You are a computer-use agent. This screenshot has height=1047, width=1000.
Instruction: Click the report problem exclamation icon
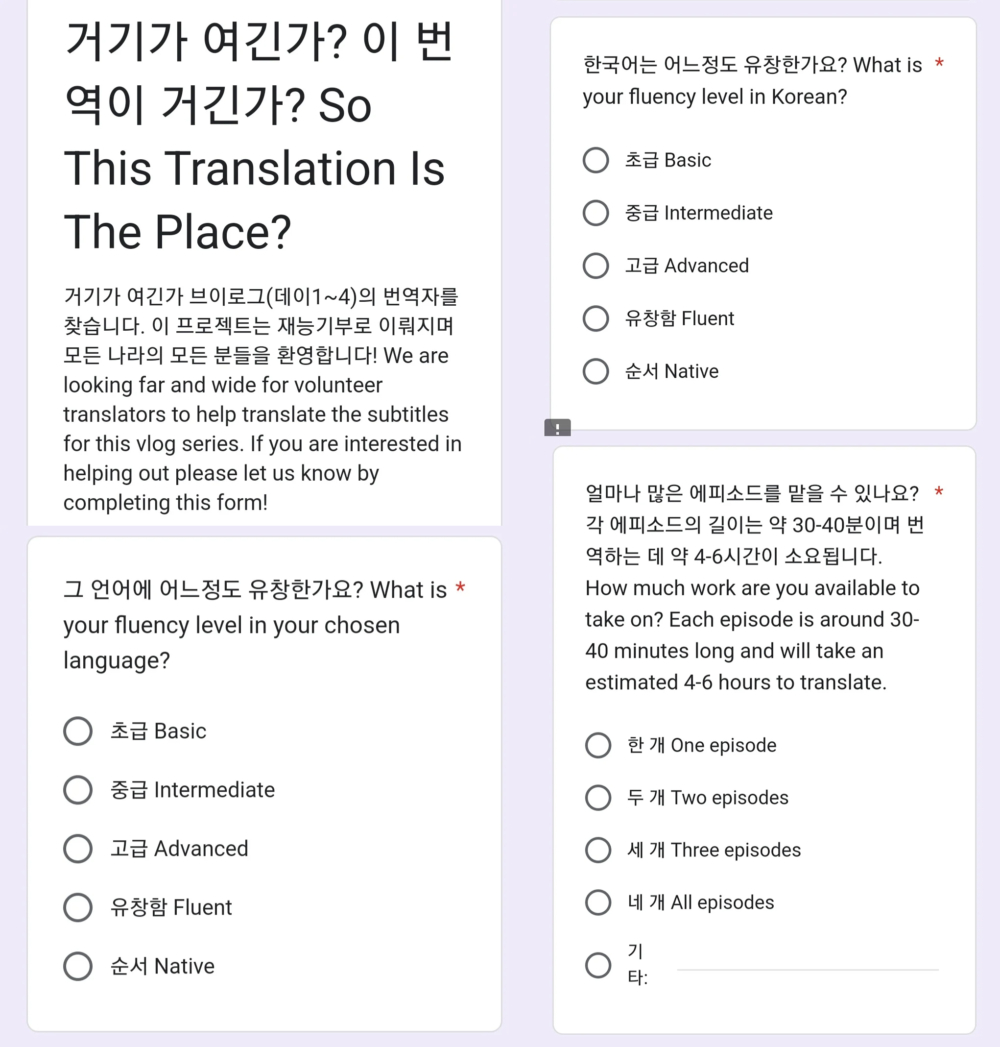point(557,428)
